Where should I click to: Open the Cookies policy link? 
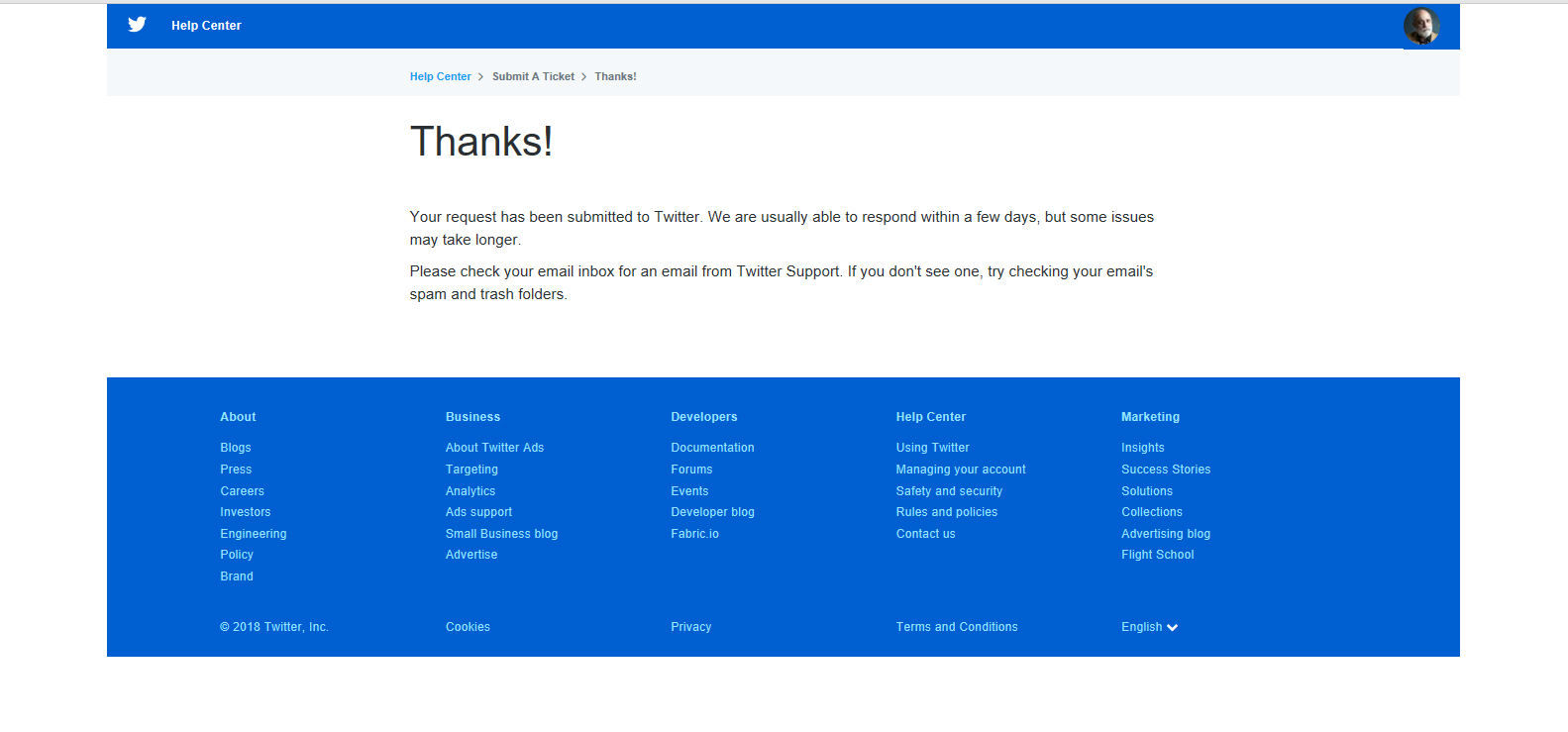click(x=468, y=627)
